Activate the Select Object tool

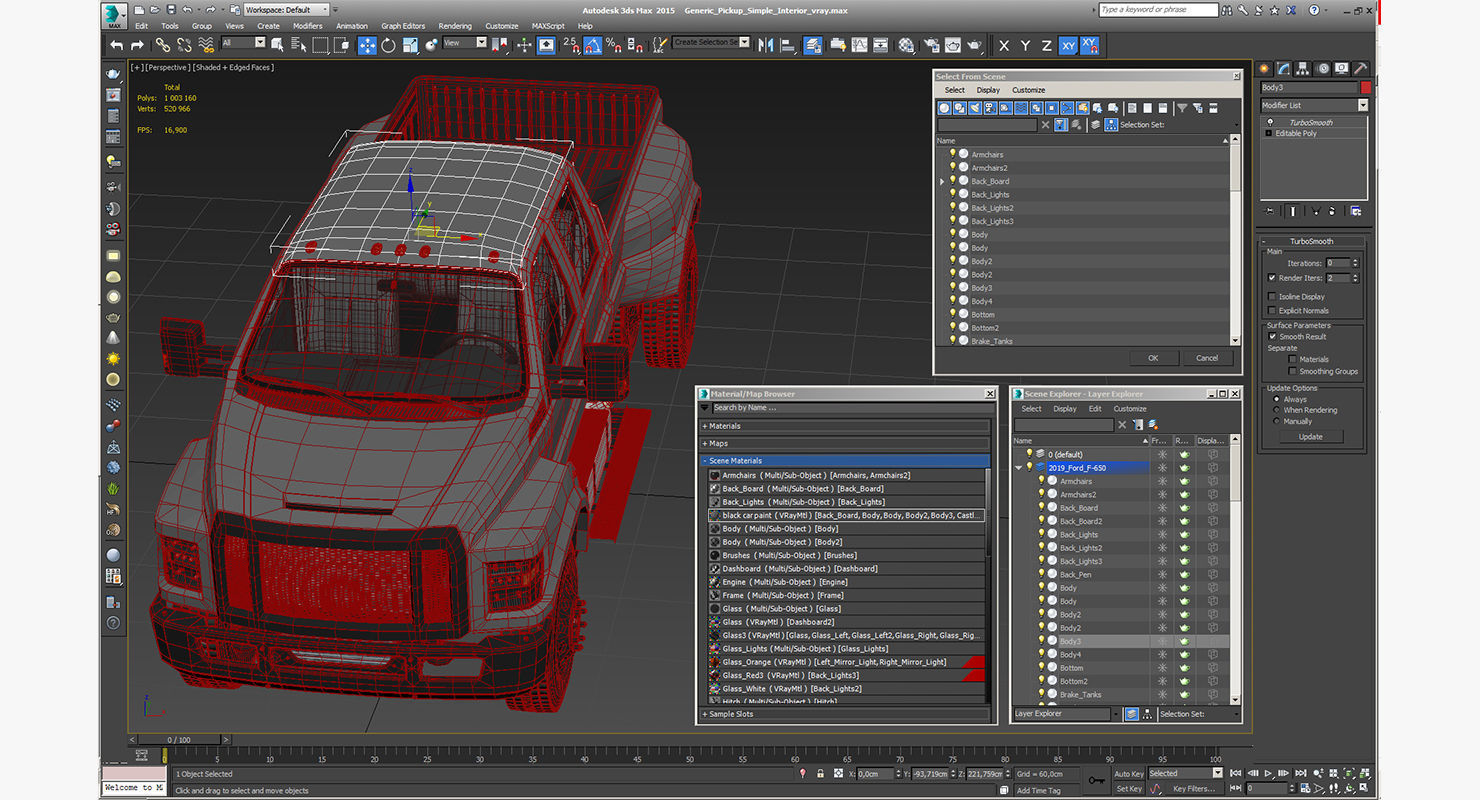pyautogui.click(x=279, y=45)
